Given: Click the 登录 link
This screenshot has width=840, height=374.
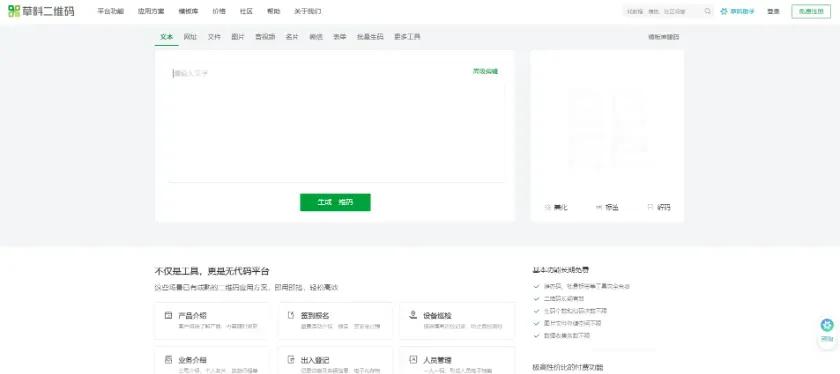Looking at the screenshot, I should click(x=773, y=11).
